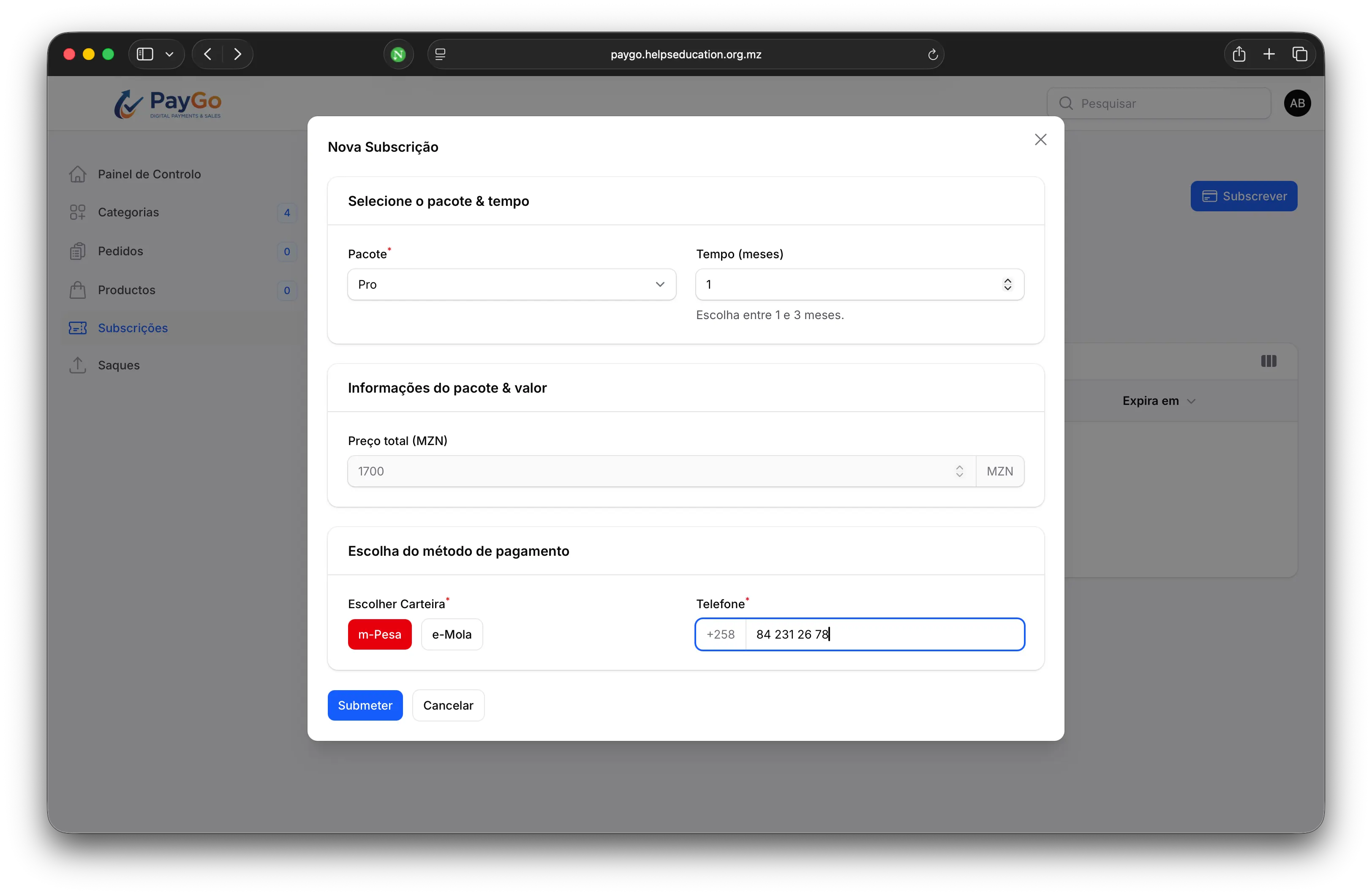Open the Pacote dropdown showing Pro
Viewport: 1372px width, 896px height.
pos(511,284)
